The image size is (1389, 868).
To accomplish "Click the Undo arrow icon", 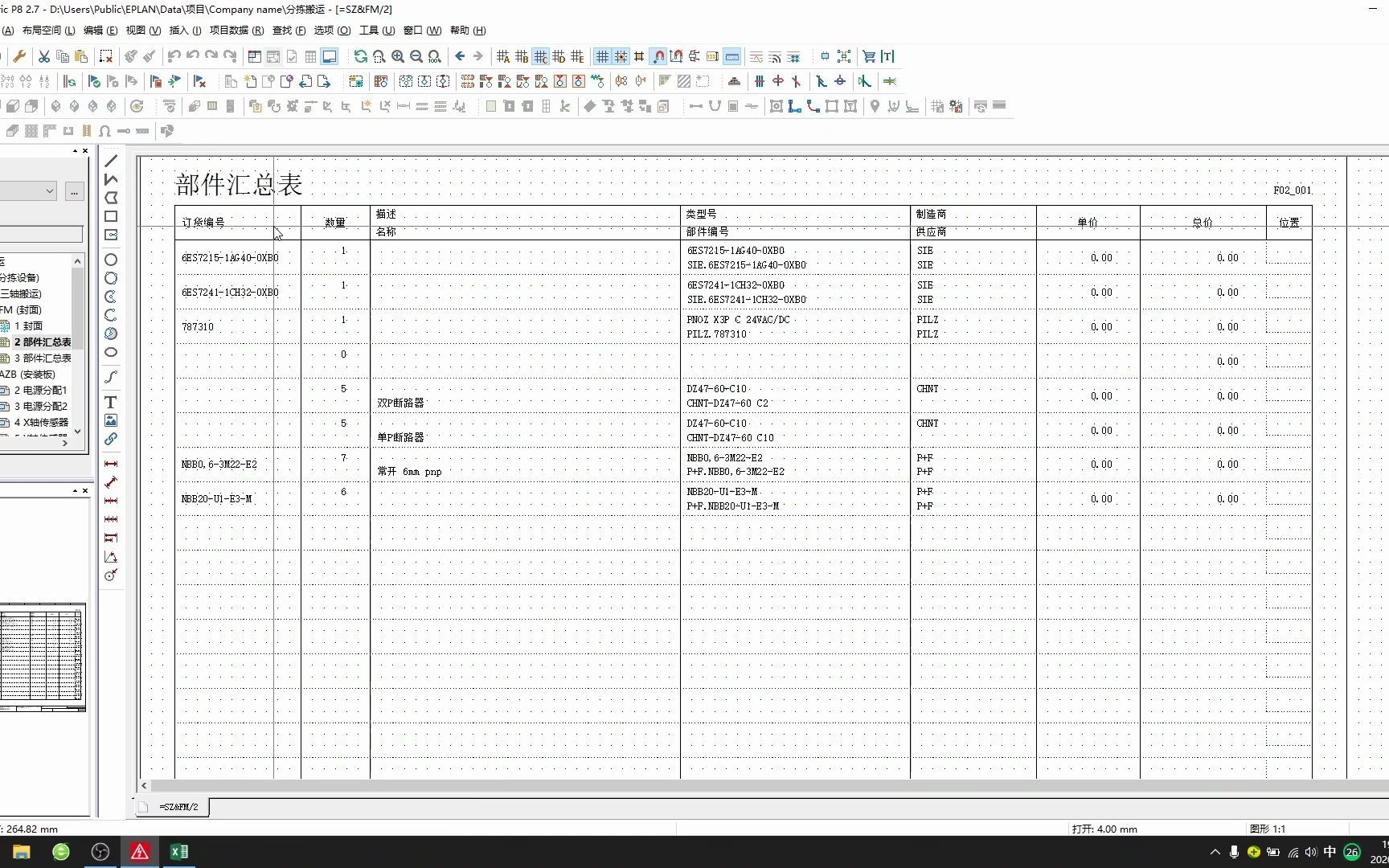I will point(174,56).
